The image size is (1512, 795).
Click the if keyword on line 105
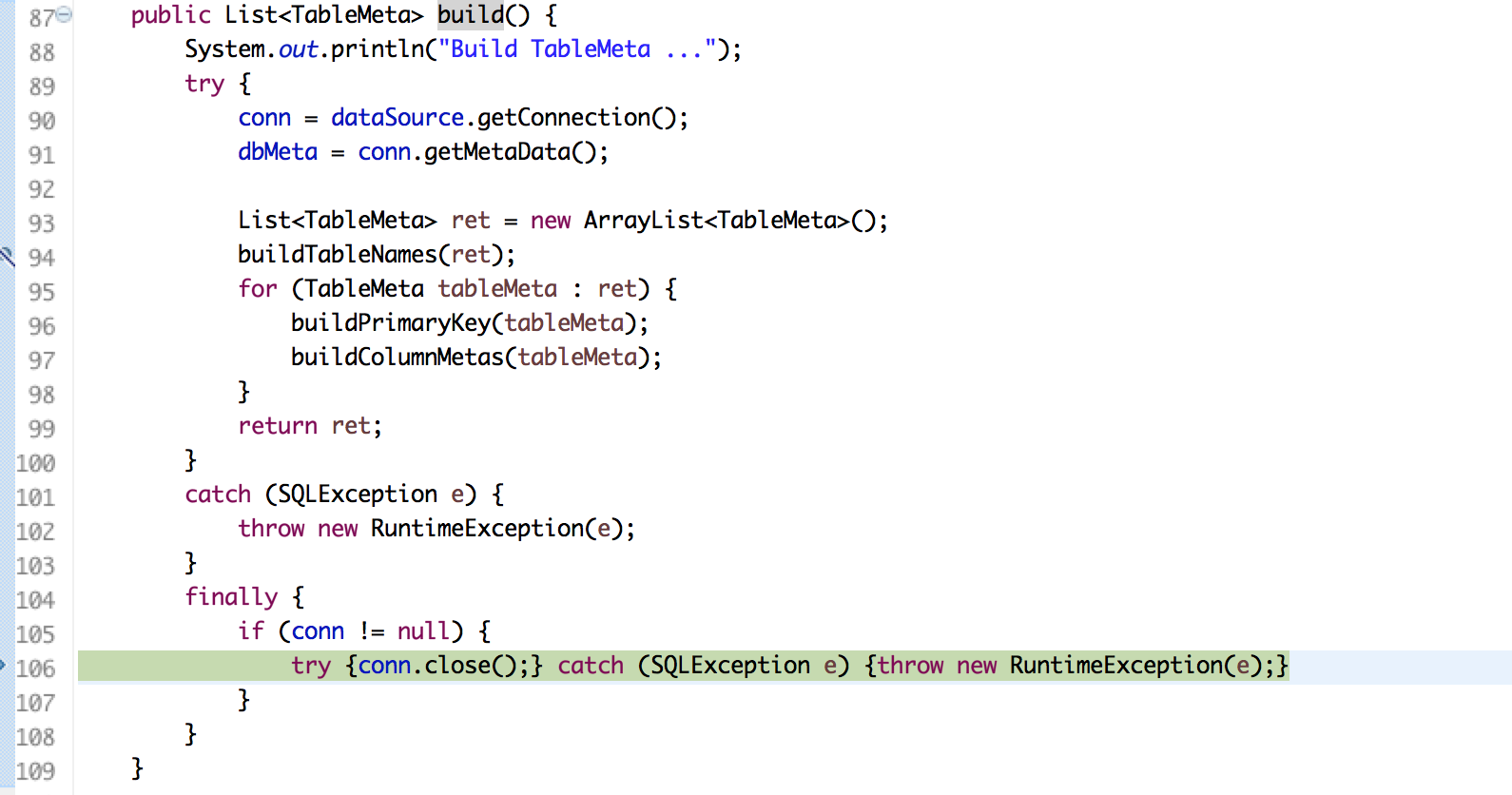click(x=251, y=631)
